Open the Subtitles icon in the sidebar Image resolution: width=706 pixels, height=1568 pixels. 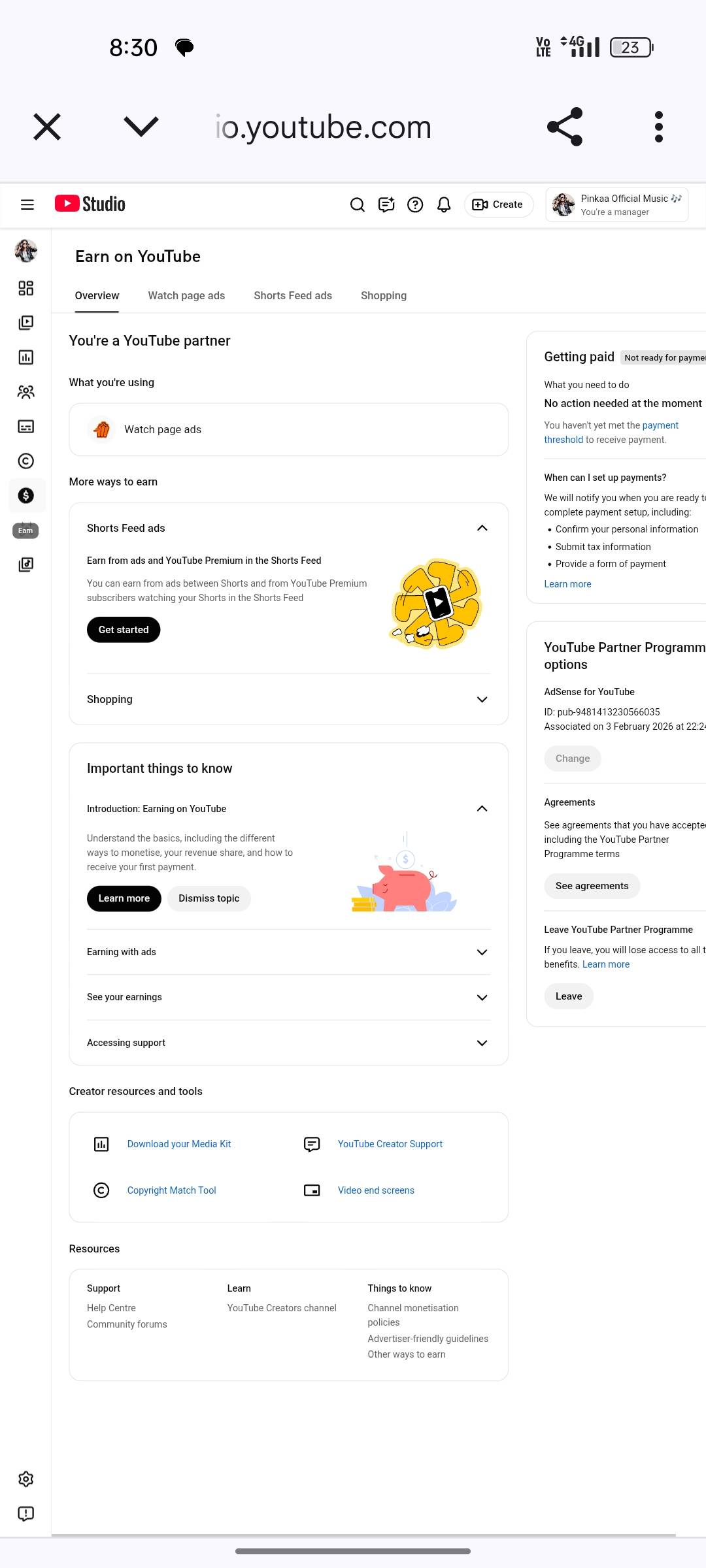click(25, 427)
